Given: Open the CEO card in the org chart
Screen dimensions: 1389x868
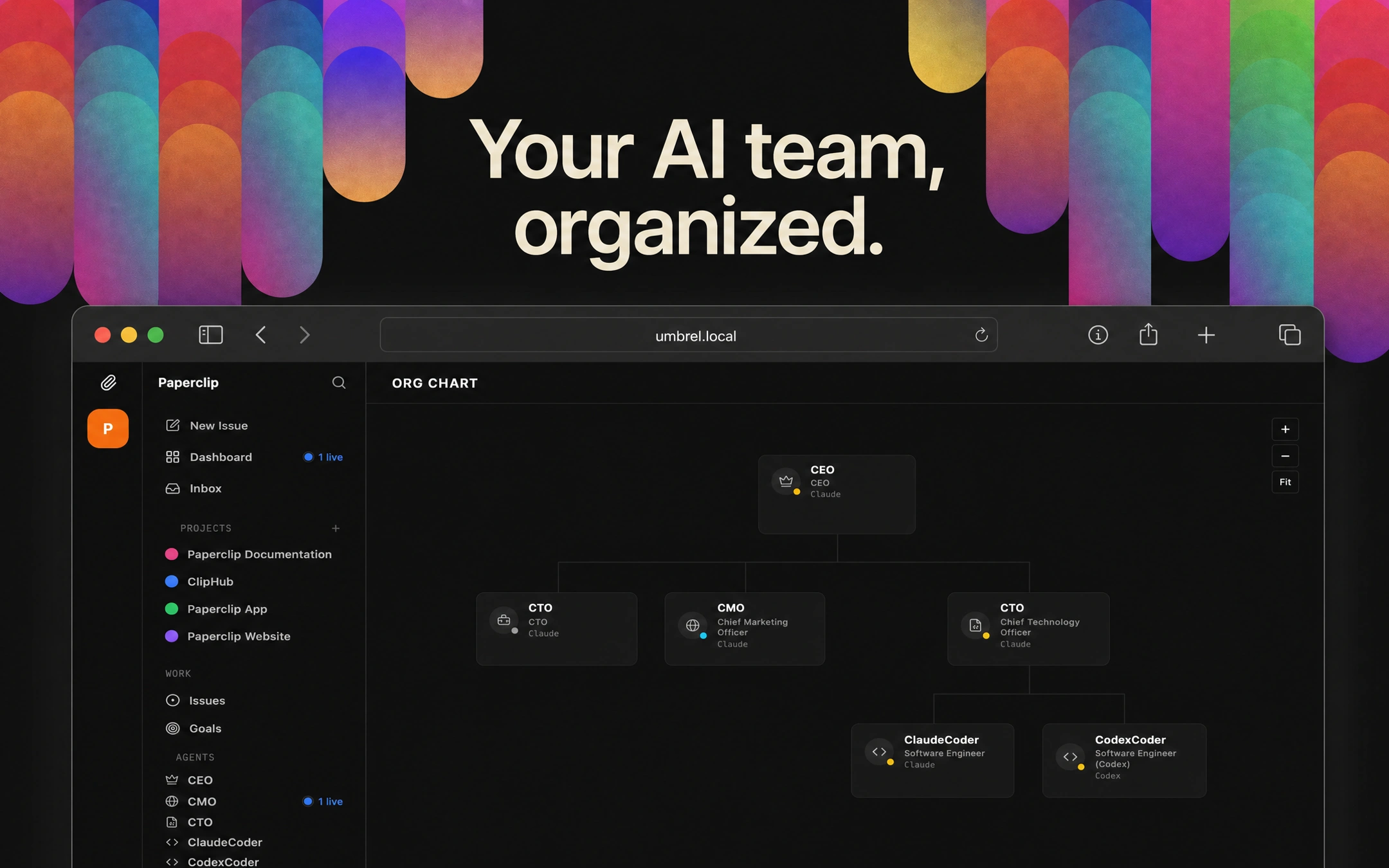Looking at the screenshot, I should tap(837, 494).
